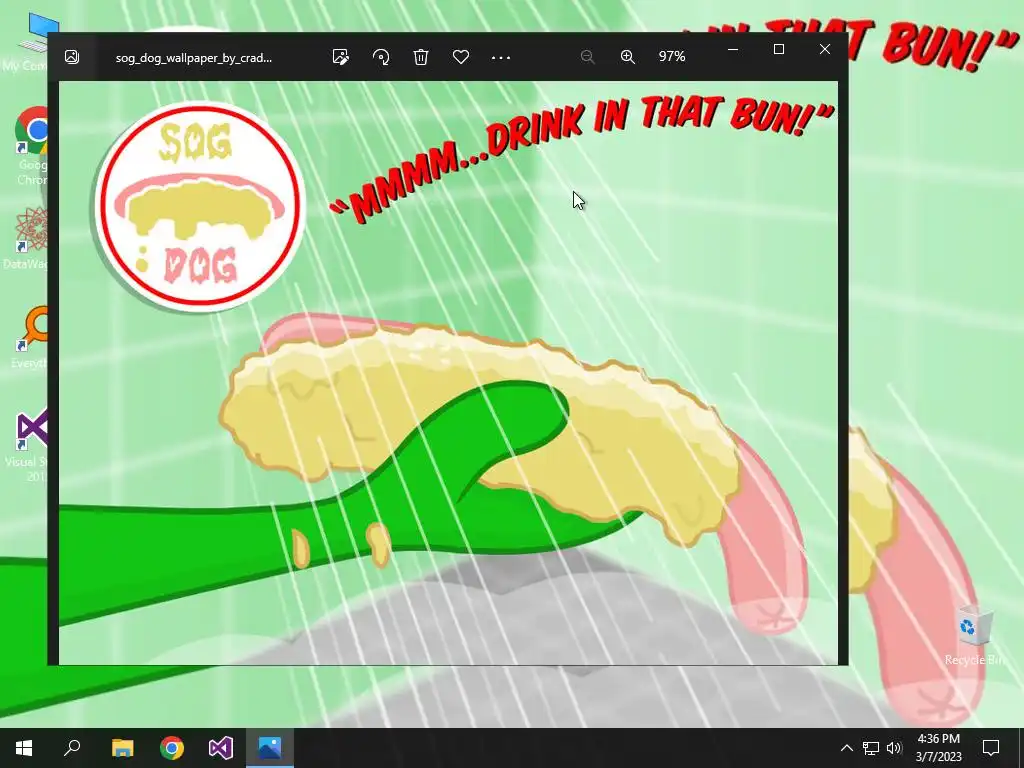Click the Photos app icon in the title bar
1024x768 pixels.
(72, 57)
